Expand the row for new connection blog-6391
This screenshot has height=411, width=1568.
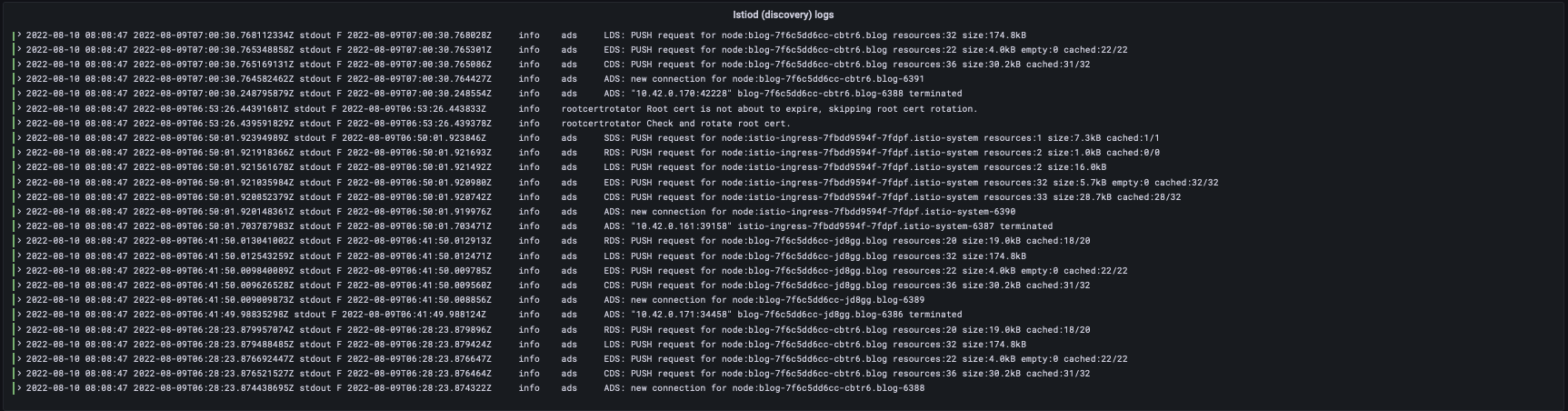click(x=19, y=79)
